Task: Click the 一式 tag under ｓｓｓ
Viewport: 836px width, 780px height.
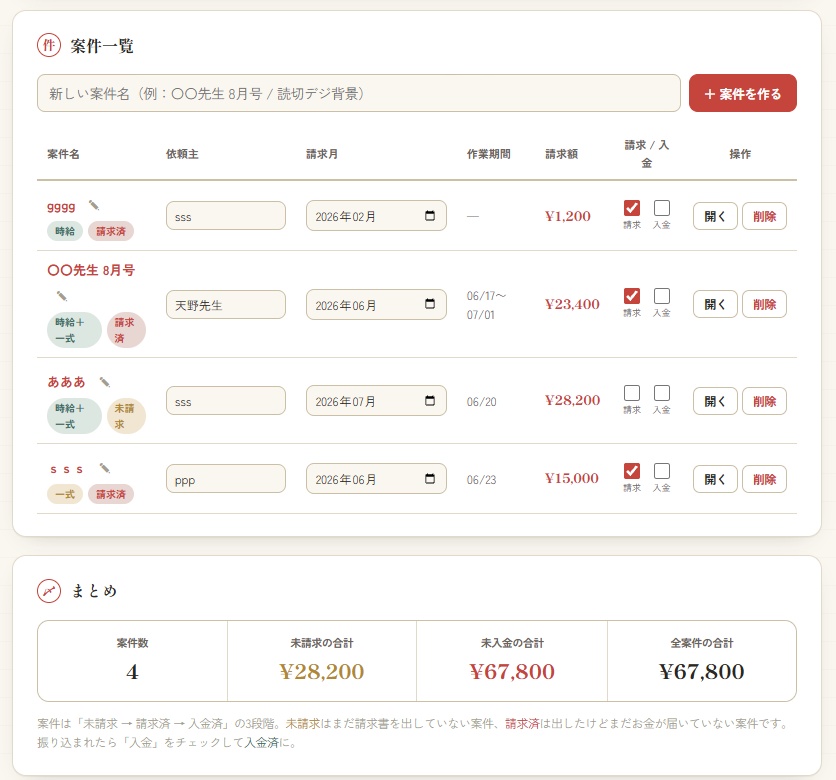Action: (x=65, y=494)
